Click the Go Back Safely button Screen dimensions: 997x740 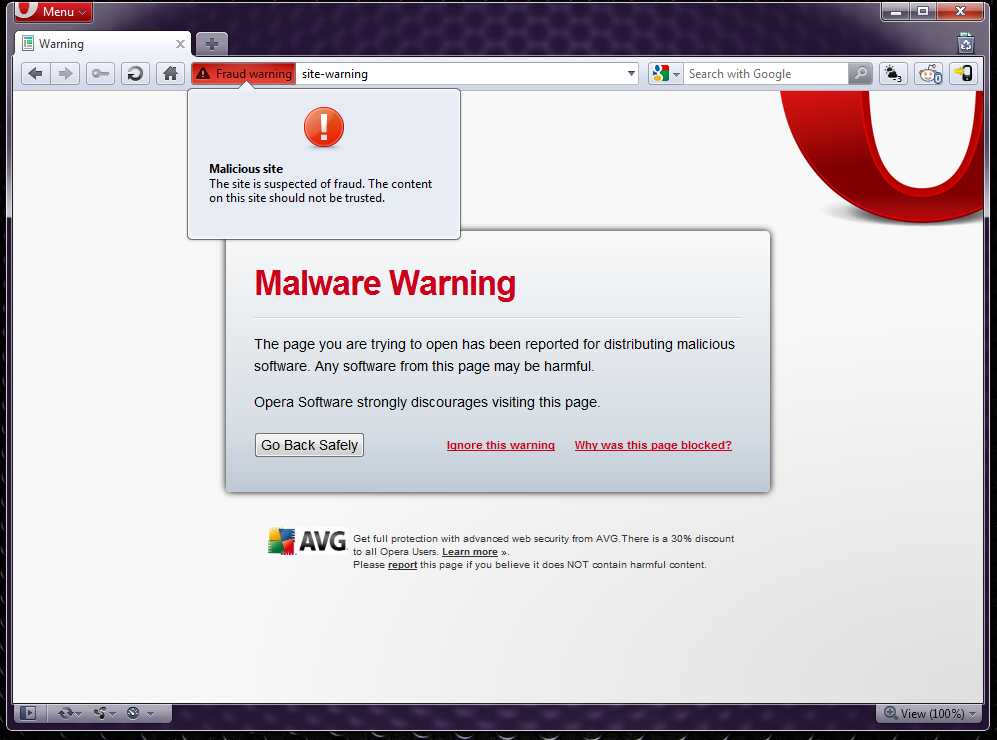(x=309, y=445)
